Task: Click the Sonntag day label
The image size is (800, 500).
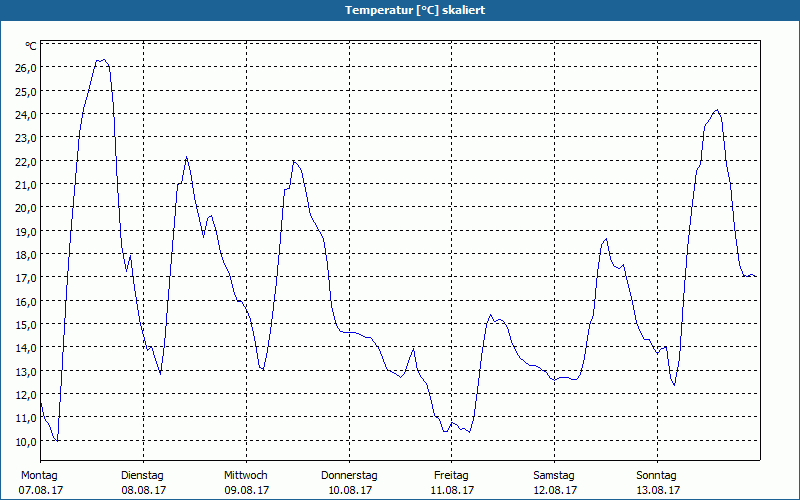Action: [x=657, y=476]
